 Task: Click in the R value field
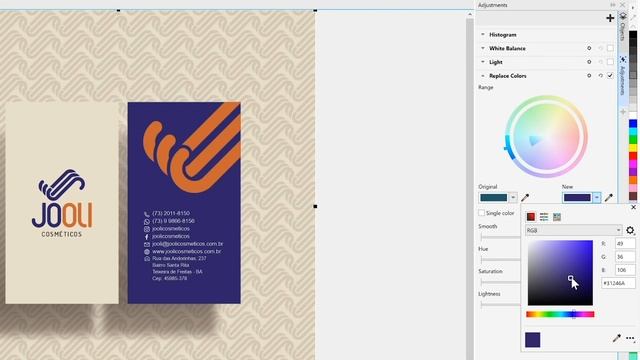tap(625, 243)
